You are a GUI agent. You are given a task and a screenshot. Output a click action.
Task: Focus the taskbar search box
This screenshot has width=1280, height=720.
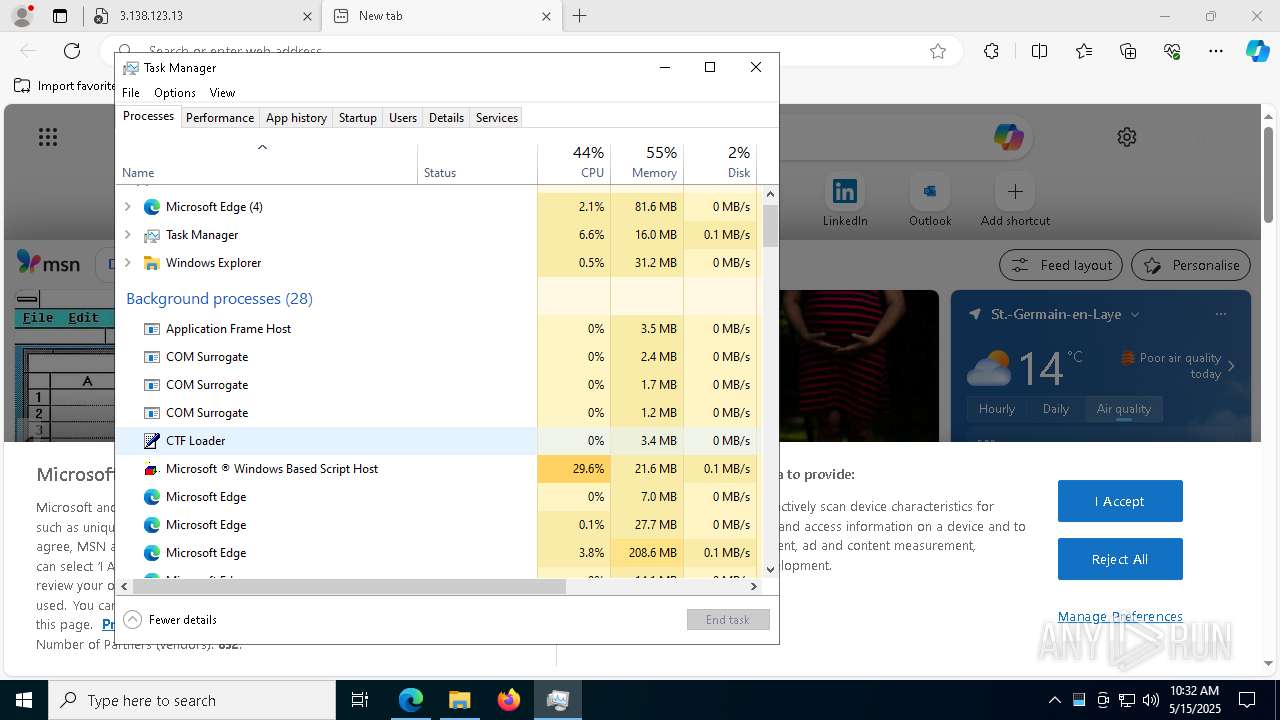[x=192, y=700]
